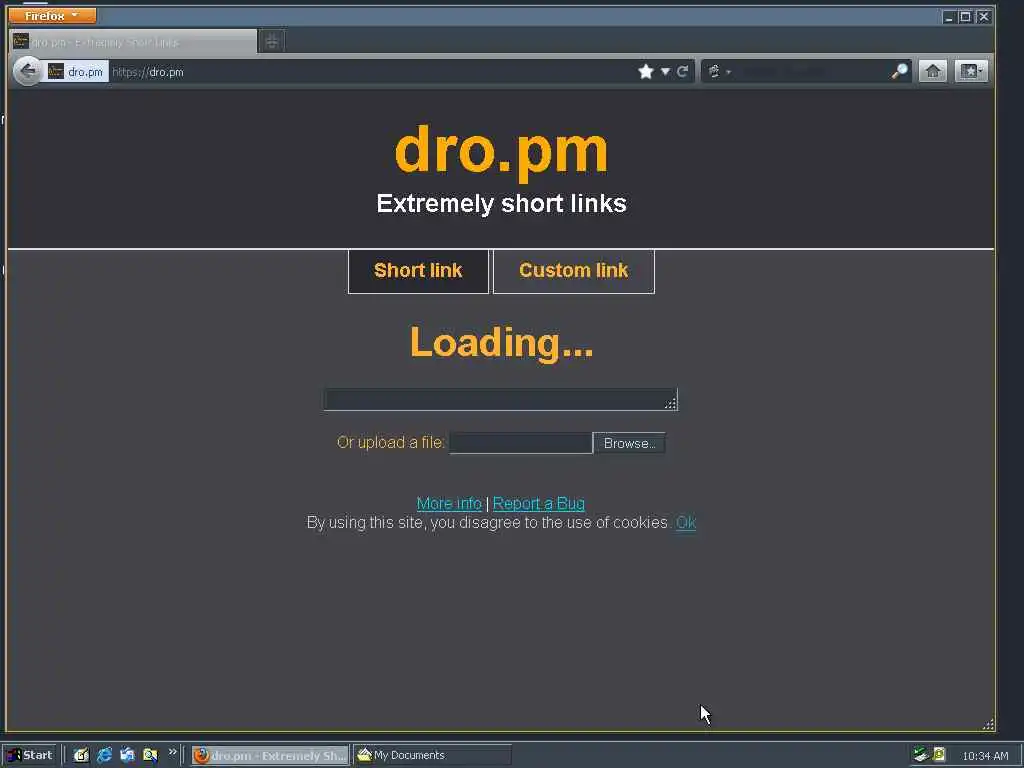This screenshot has width=1024, height=768.
Task: Switch to the Custom link tab
Action: (573, 271)
